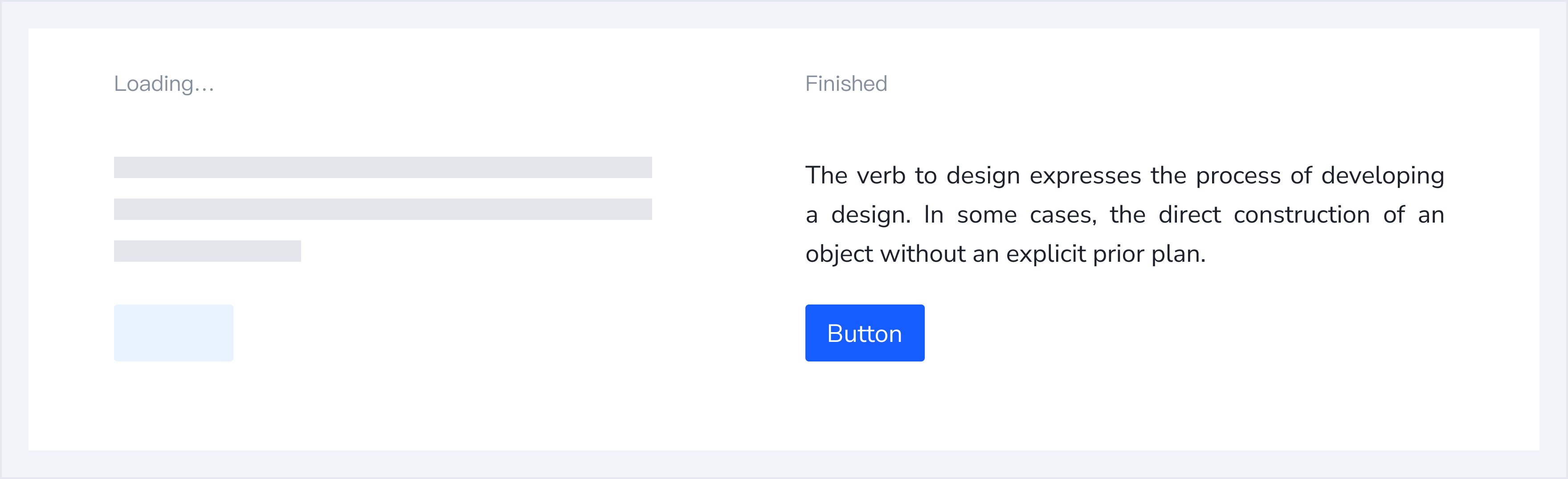
Task: Click the first gray skeleton line
Action: click(x=382, y=167)
